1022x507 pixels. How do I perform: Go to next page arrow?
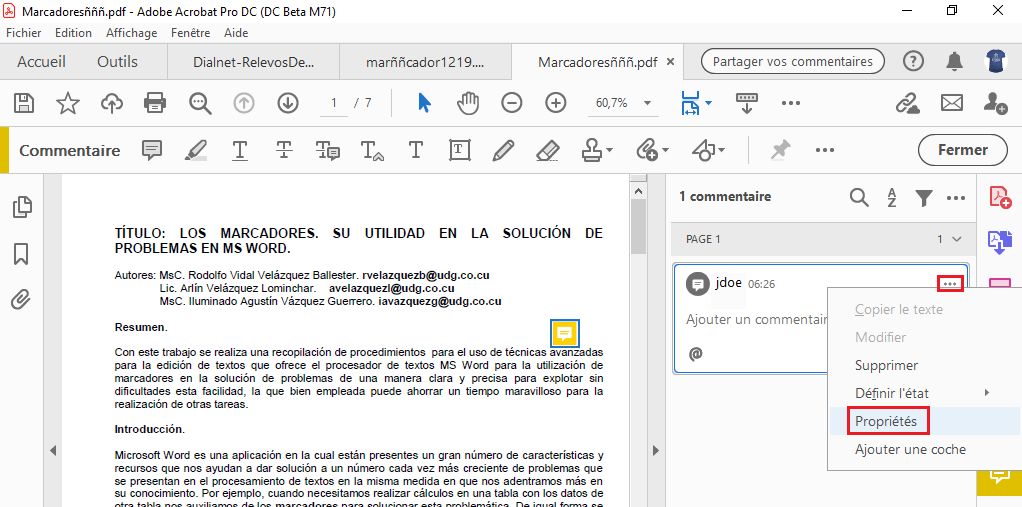tap(287, 103)
